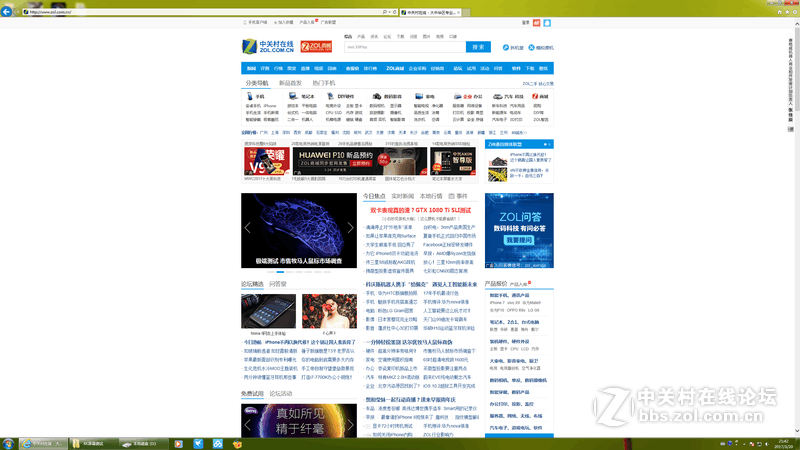Open iPhone link under 手机 category
The height and width of the screenshot is (450, 800).
coord(269,106)
